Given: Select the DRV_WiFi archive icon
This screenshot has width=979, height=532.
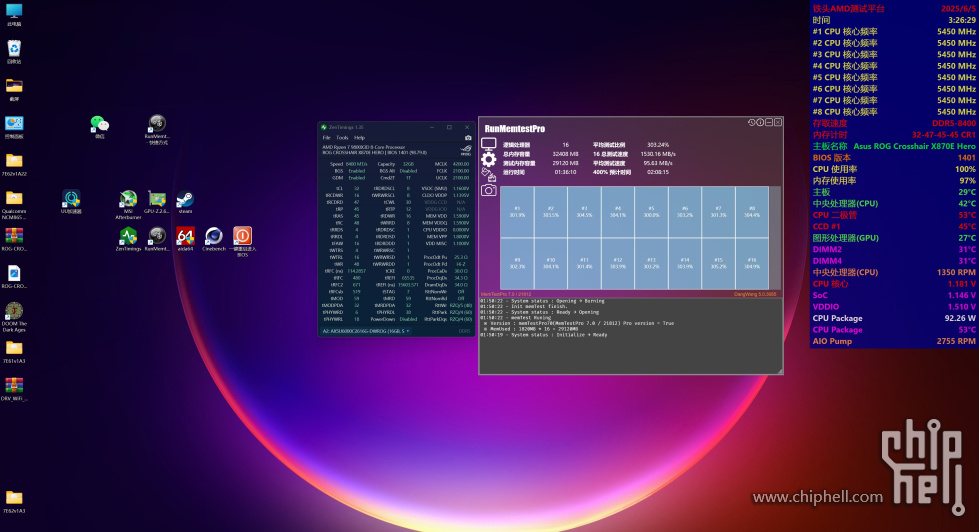Looking at the screenshot, I should point(14,387).
